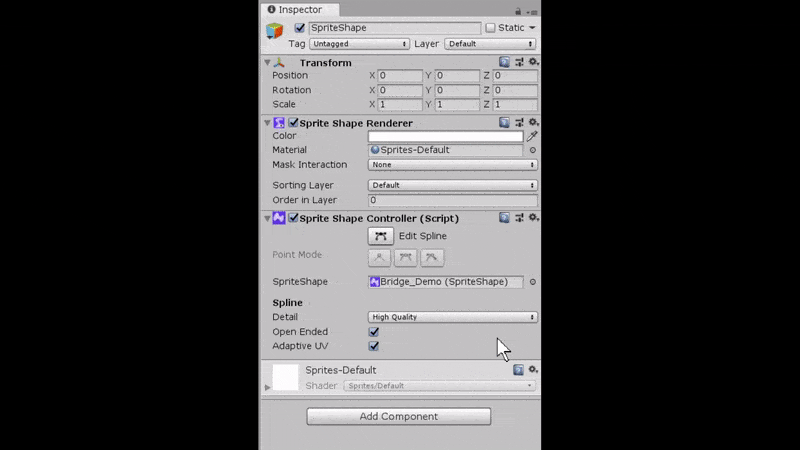Click the Rotation Y input field
The height and width of the screenshot is (450, 800).
pyautogui.click(x=457, y=90)
